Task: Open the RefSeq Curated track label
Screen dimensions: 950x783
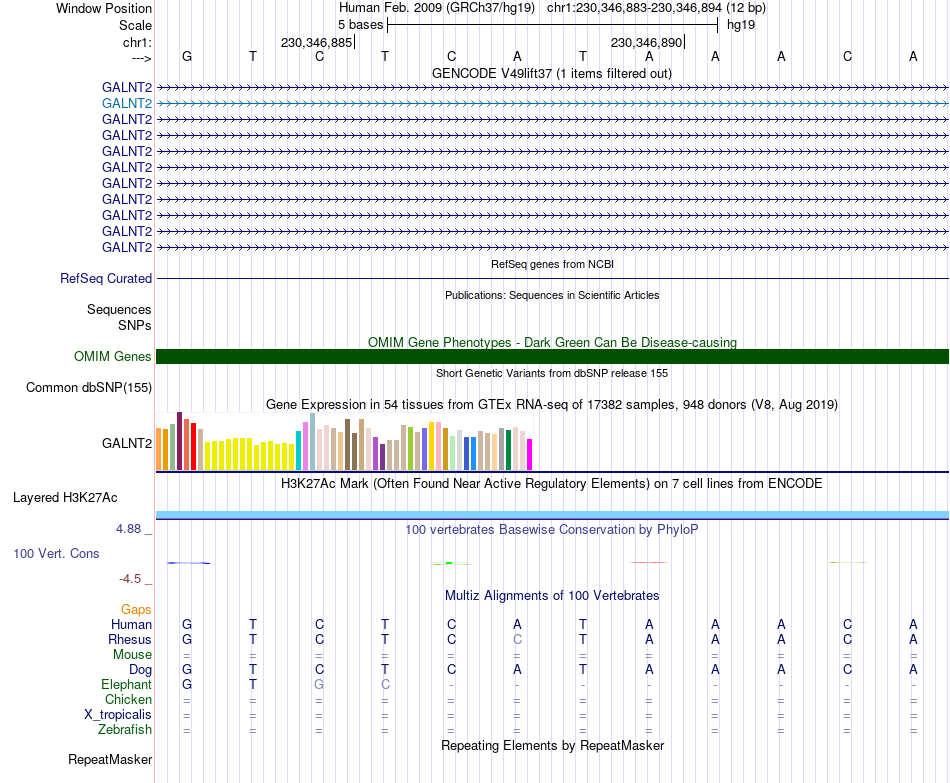Action: click(106, 279)
